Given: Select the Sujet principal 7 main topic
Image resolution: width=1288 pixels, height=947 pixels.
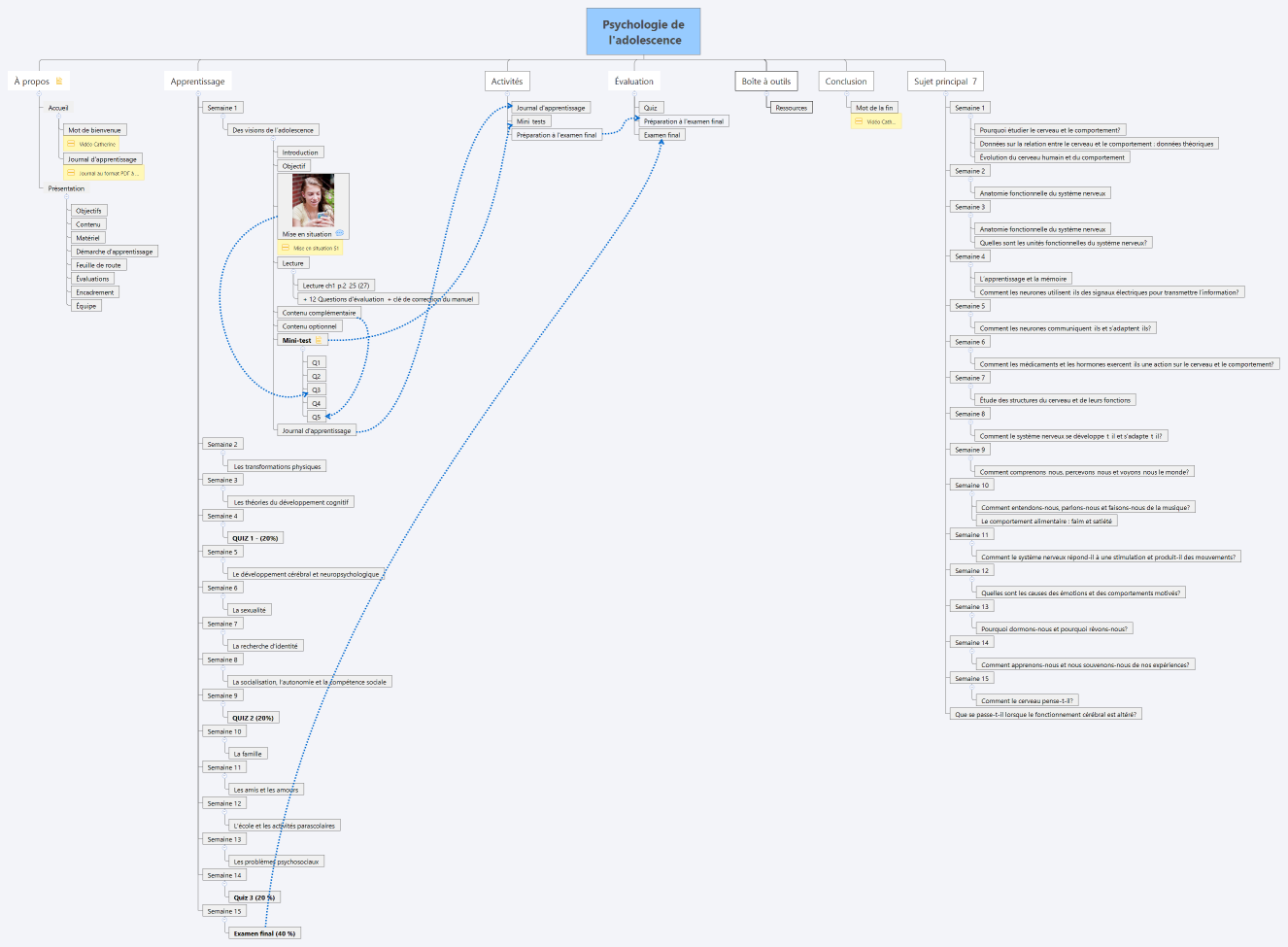Looking at the screenshot, I should coord(944,82).
